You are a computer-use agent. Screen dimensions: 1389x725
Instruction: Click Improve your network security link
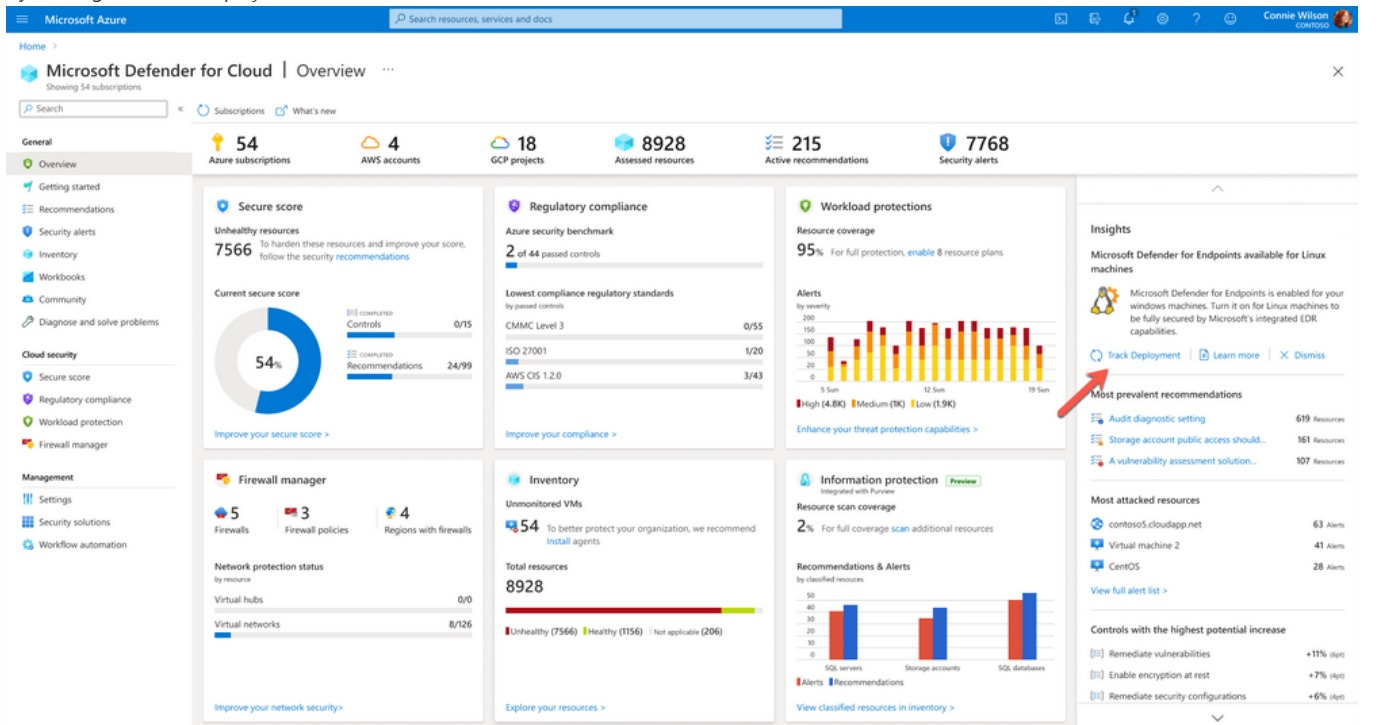coord(279,707)
